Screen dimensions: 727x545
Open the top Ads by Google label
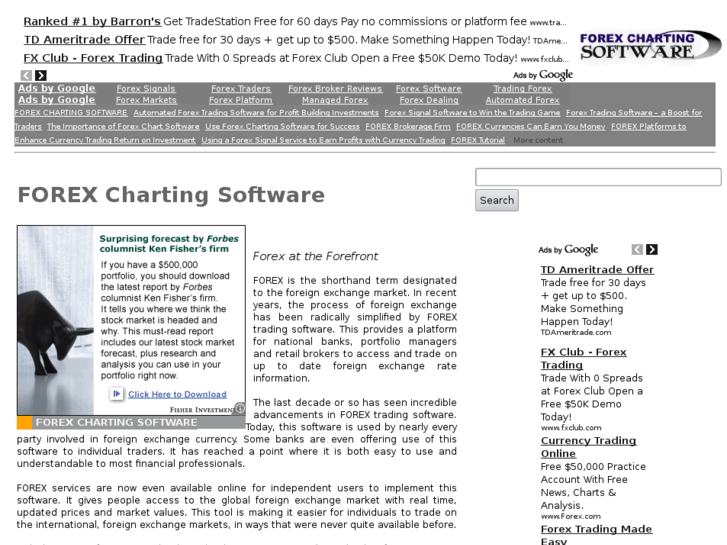543,75
